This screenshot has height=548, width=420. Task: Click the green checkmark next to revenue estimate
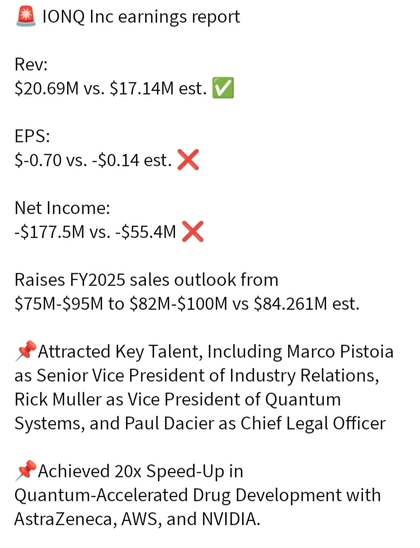click(x=223, y=88)
